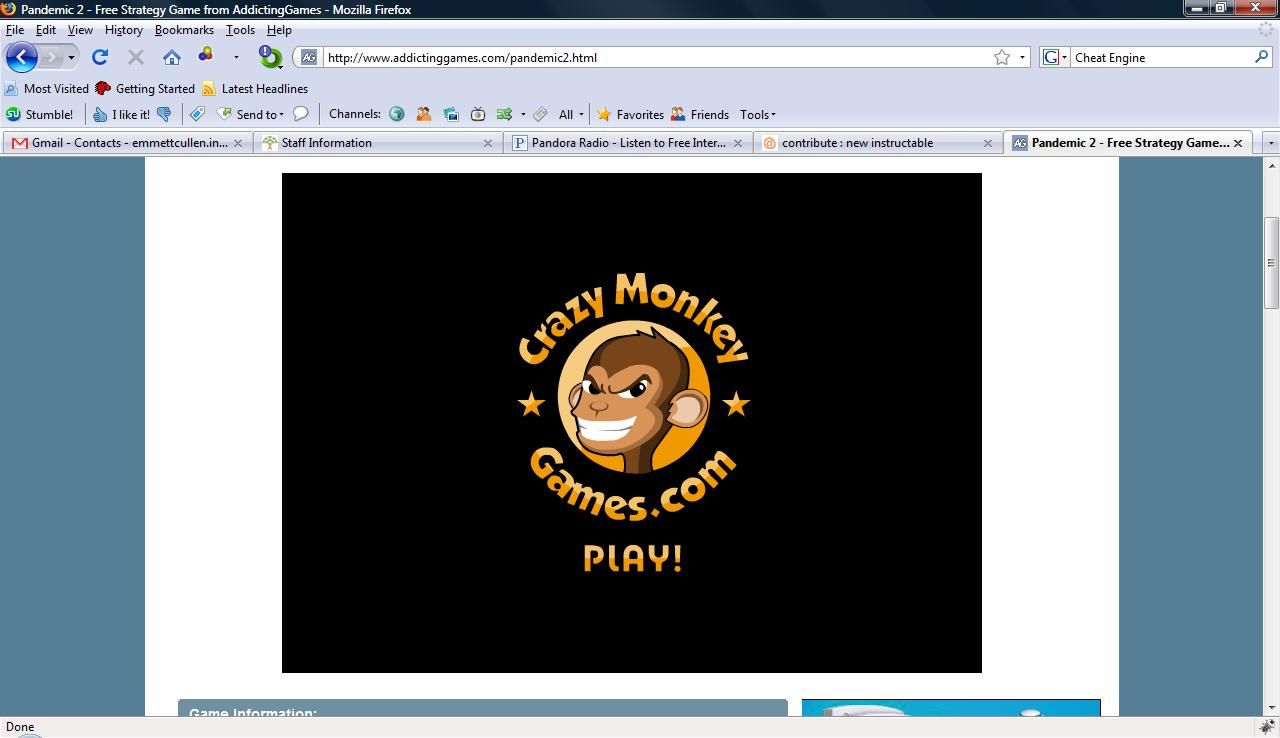
Task: Open the StumbleUpon comment speech bubble
Action: pos(301,114)
